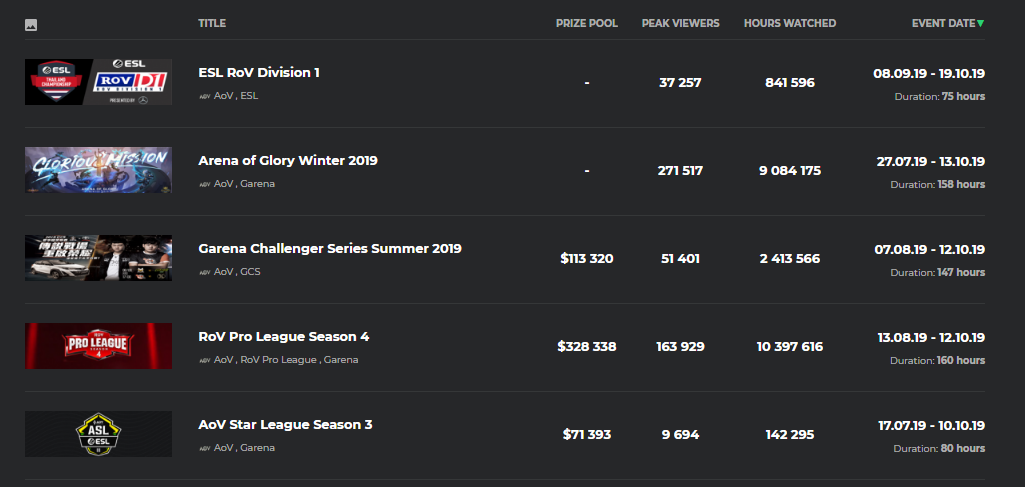Click AoV game icon under ESL RoV Division 1
The height and width of the screenshot is (487, 1025).
(205, 96)
